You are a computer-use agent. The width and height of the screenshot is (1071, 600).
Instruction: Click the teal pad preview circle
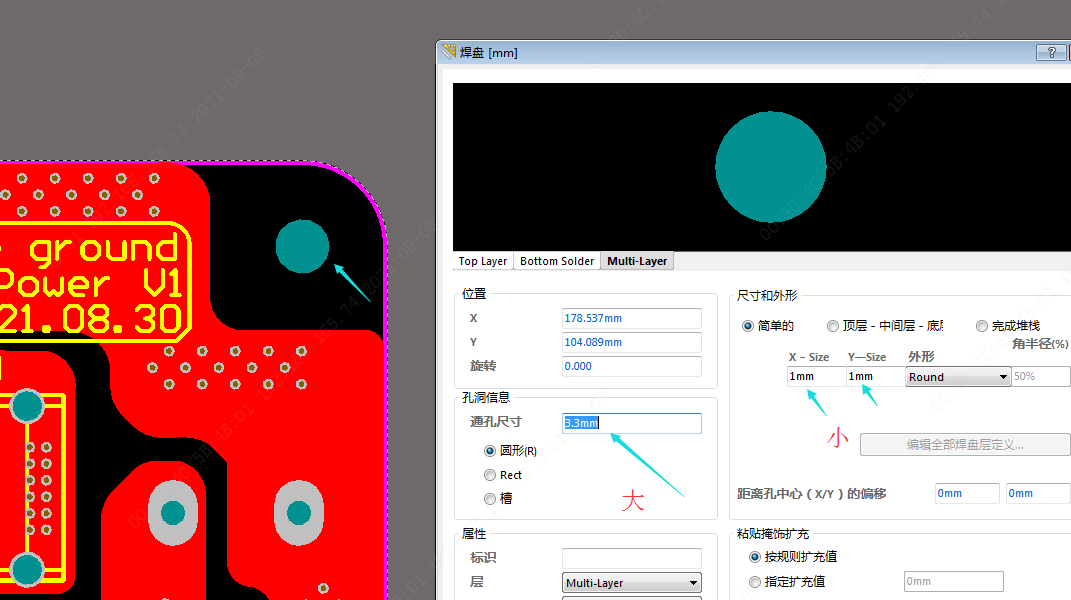point(770,166)
